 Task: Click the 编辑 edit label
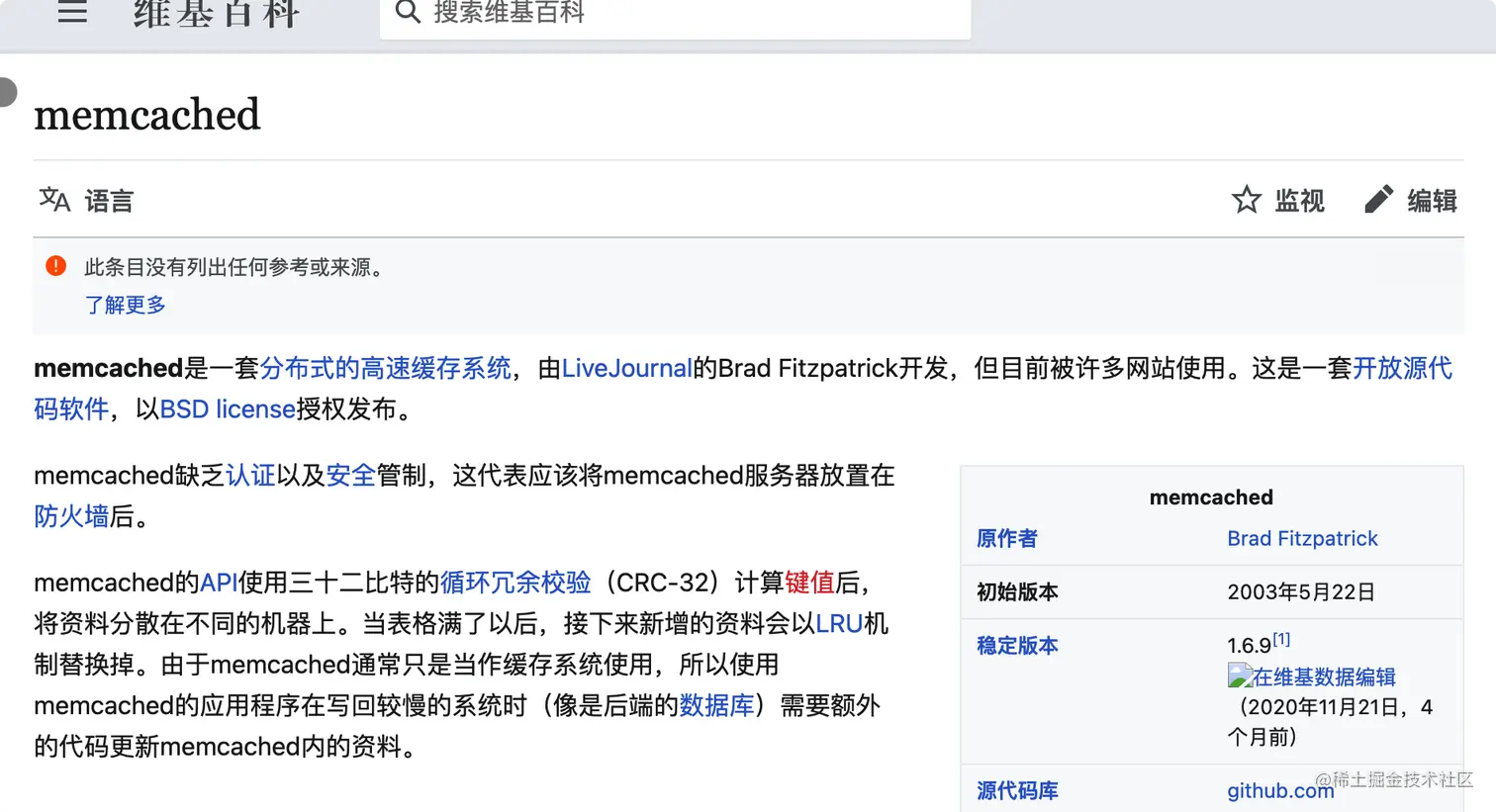1432,201
